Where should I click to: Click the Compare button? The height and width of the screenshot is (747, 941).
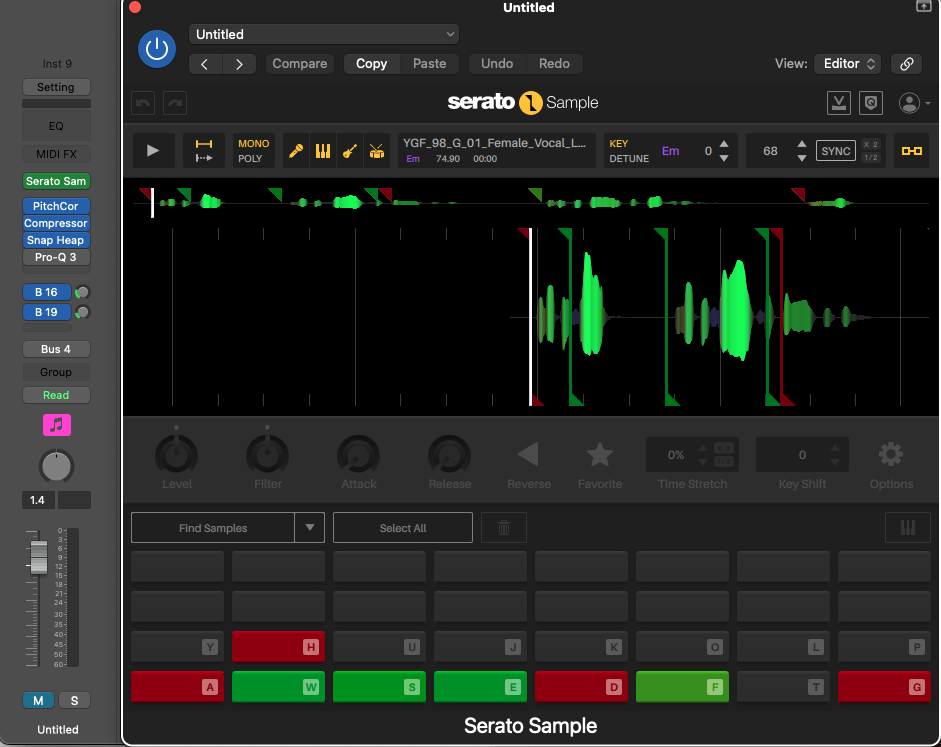(x=299, y=64)
